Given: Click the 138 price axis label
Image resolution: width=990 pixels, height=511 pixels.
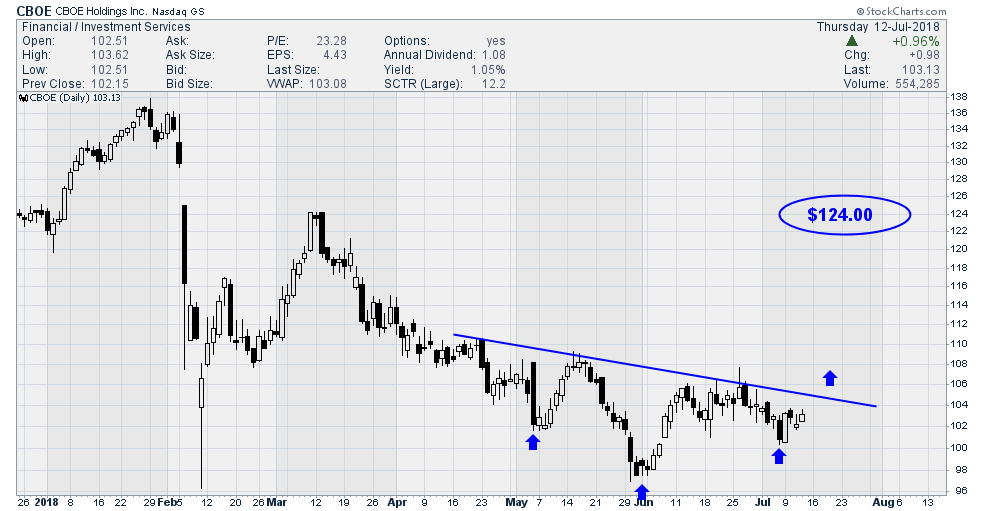Looking at the screenshot, I should [960, 97].
